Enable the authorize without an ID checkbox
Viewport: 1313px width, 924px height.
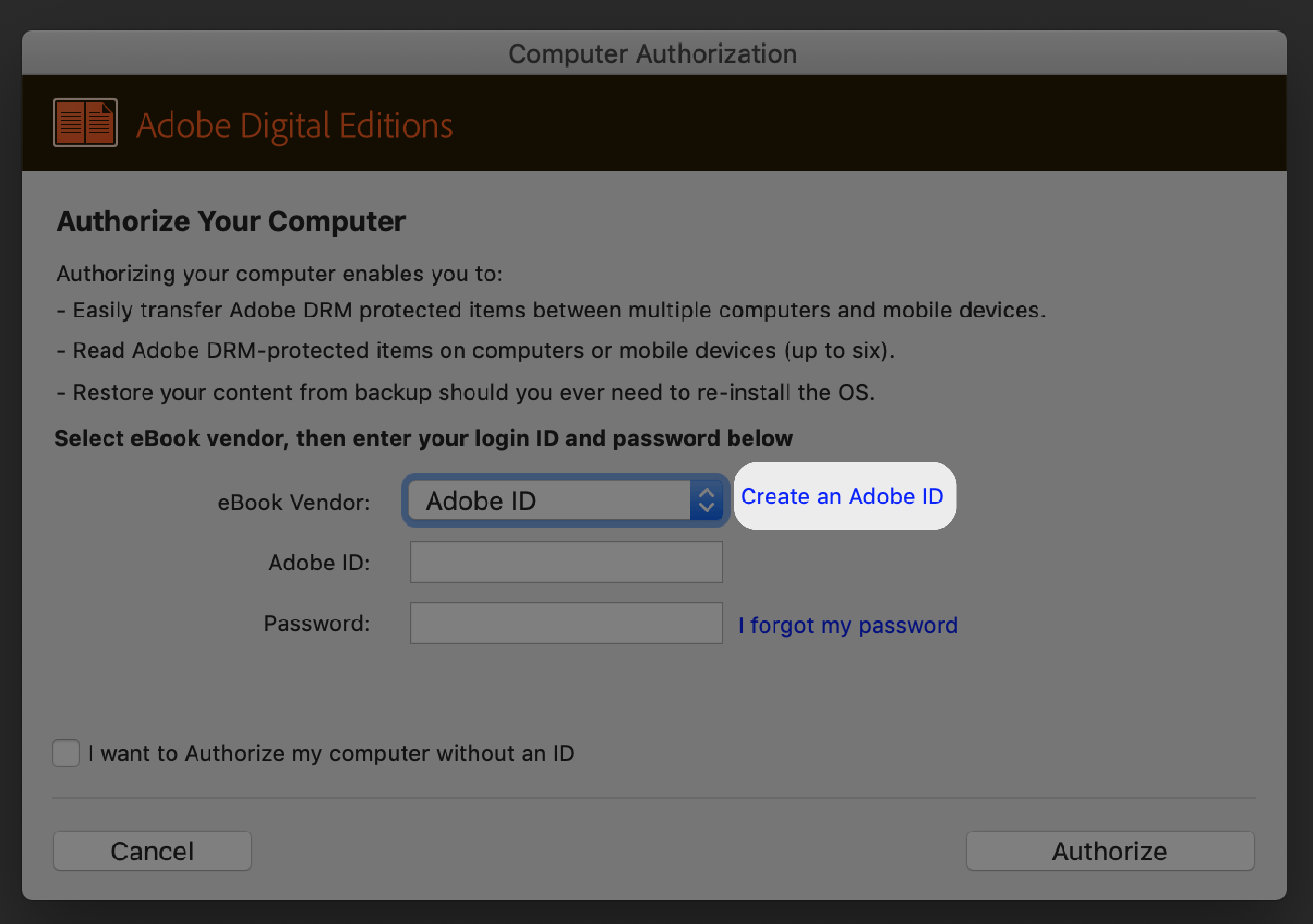pos(66,753)
